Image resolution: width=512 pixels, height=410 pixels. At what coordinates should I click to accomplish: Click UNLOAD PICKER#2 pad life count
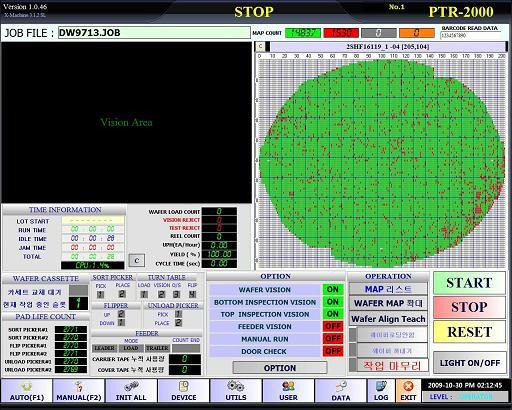tap(71, 369)
